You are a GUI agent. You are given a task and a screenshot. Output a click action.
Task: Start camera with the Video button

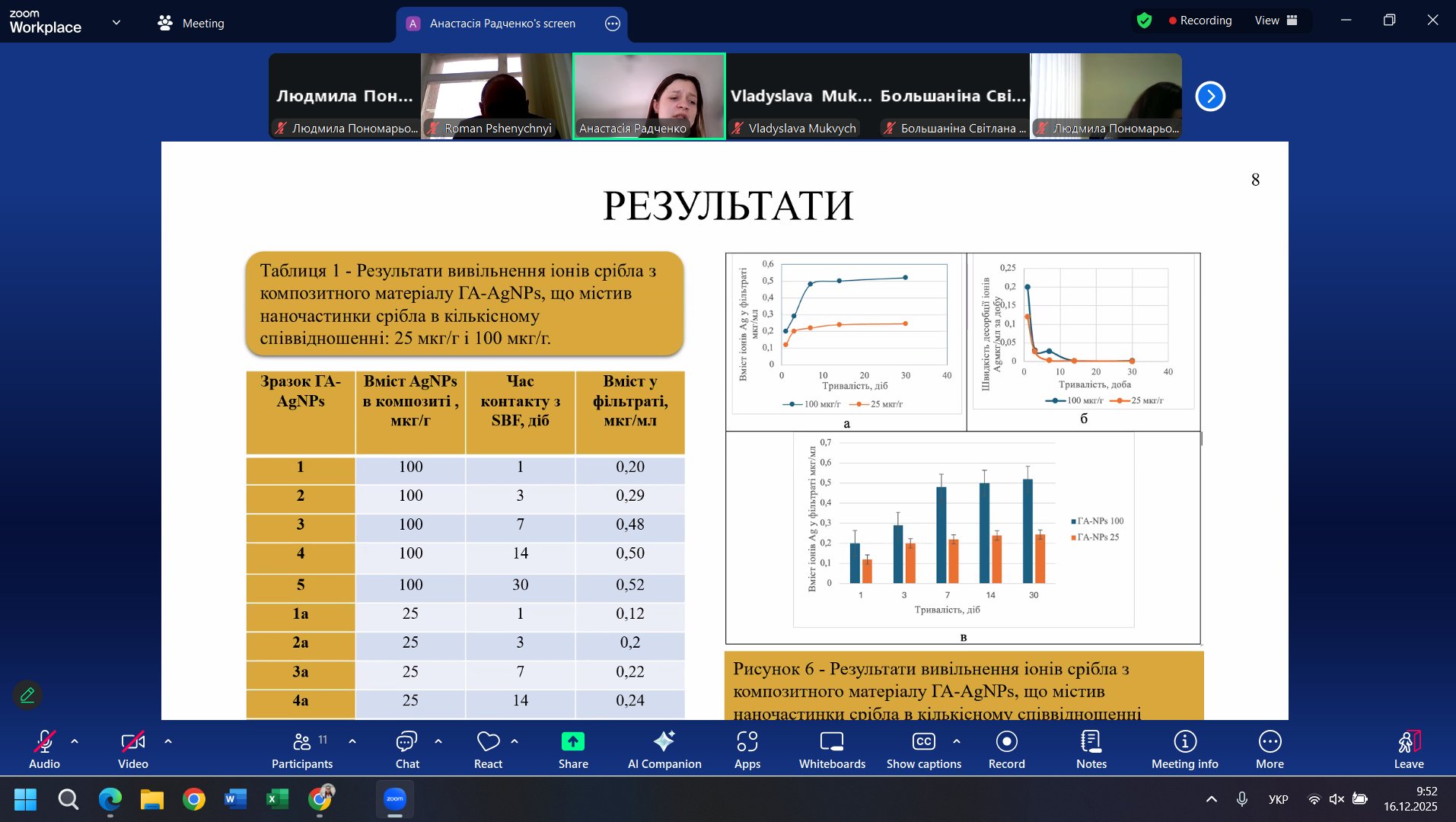132,750
